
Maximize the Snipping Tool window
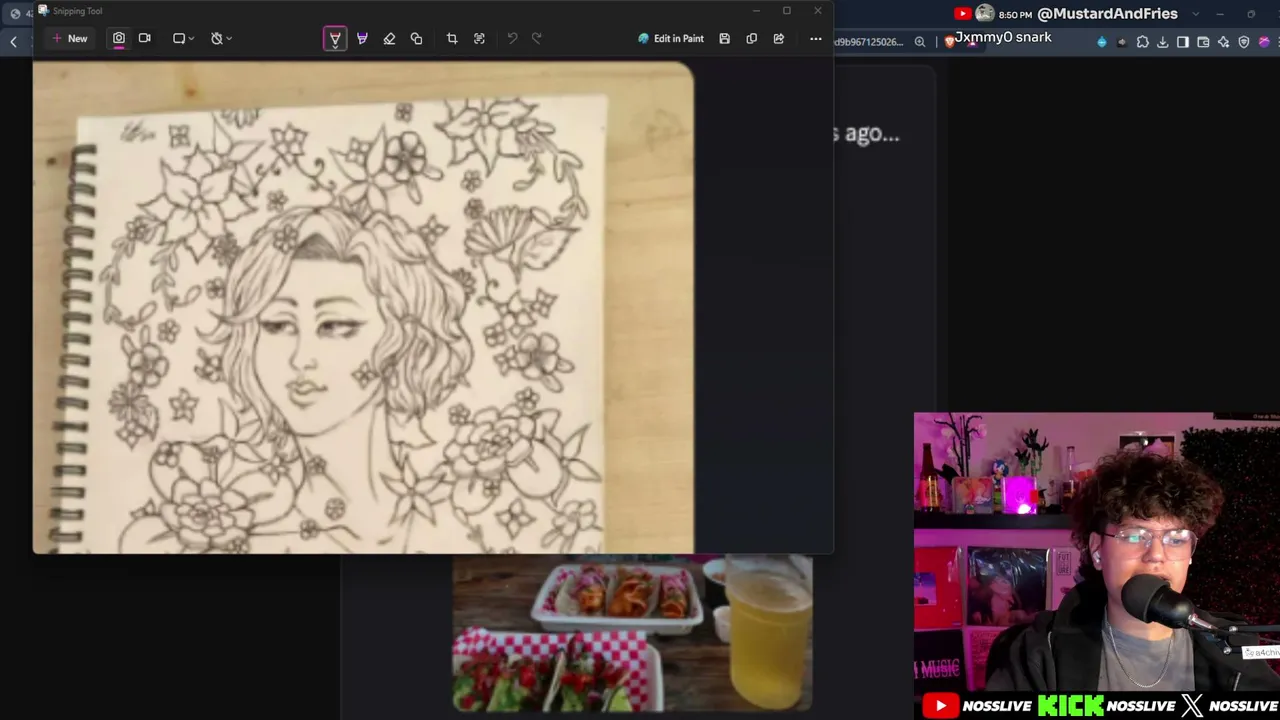787,11
